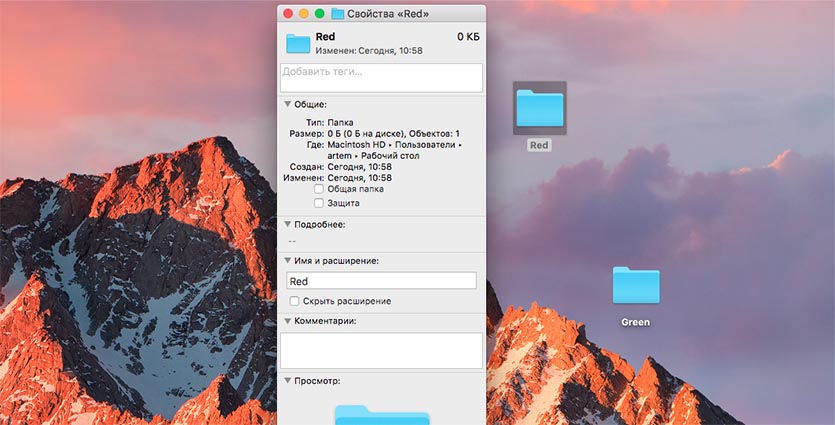The image size is (835, 425).
Task: Select the Green folder on desktop
Action: (636, 286)
